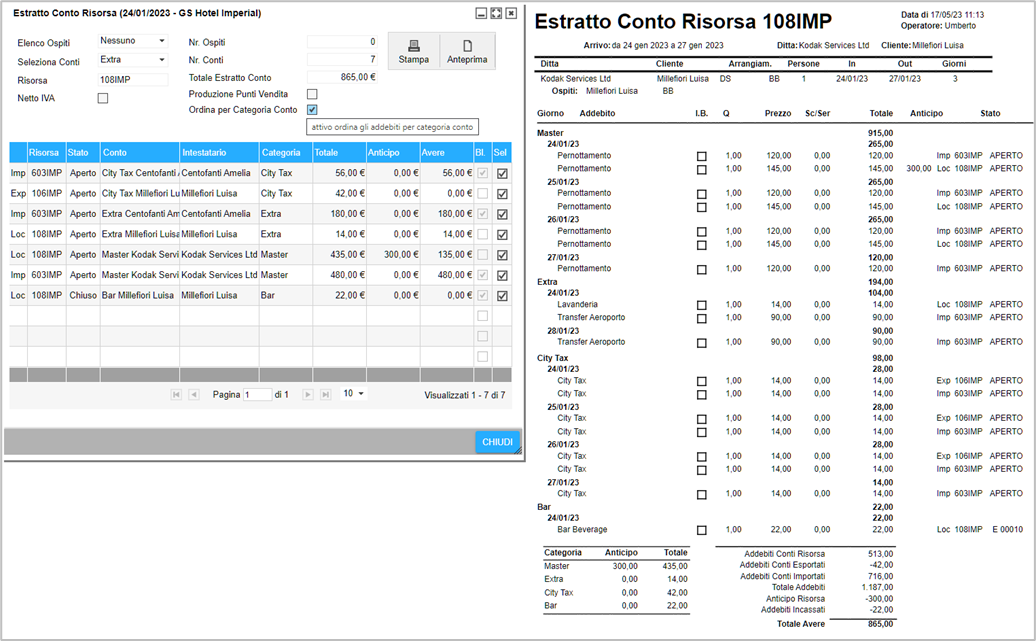Toggle Bl. checkbox for Extra Millefiori Luisa row
Image resolution: width=1036 pixels, height=641 pixels.
(x=483, y=235)
